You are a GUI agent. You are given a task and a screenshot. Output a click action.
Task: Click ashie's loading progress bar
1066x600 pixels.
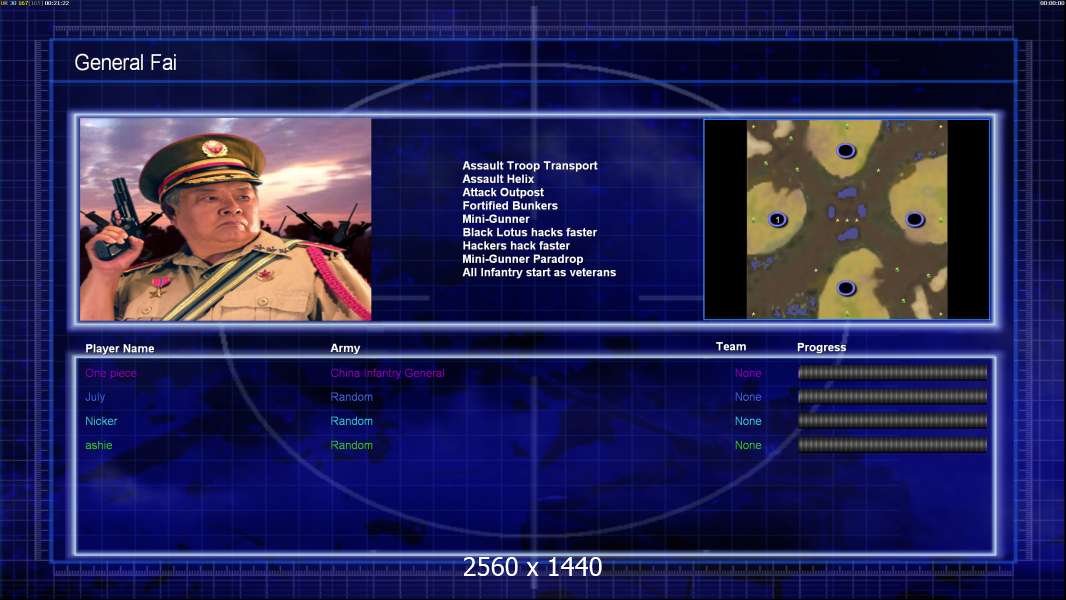pos(893,445)
